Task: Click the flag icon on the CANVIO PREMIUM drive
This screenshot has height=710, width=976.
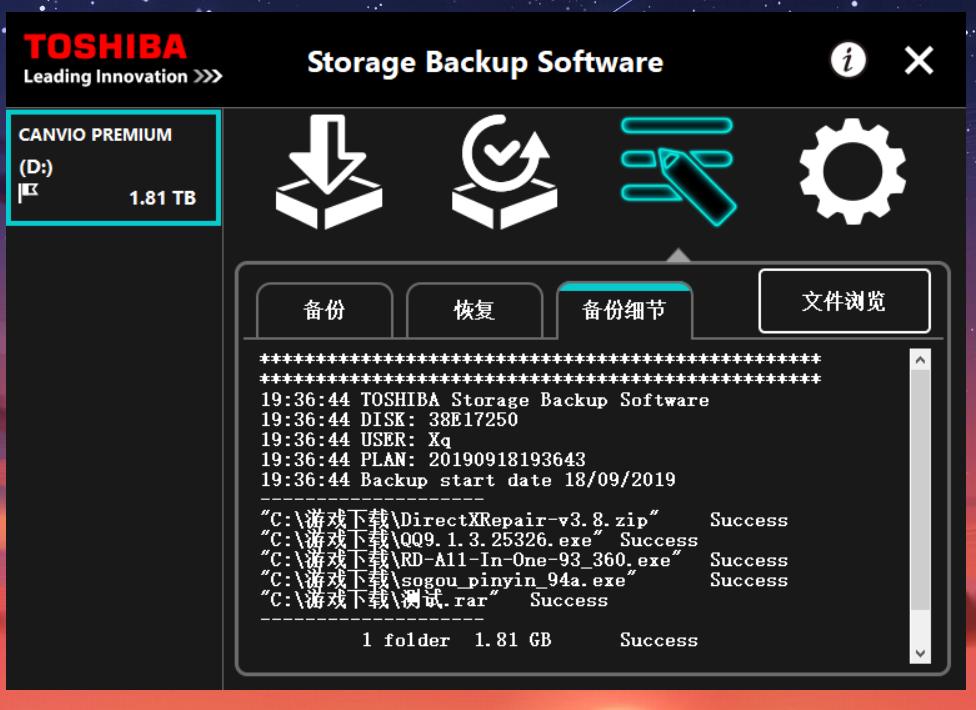Action: coord(28,193)
